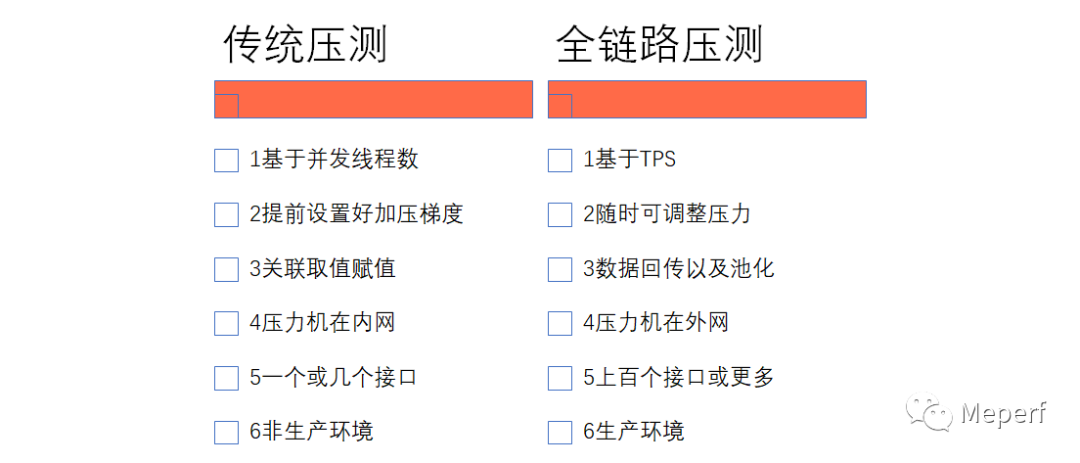Select the 全链路压测 heading
1080x463 pixels.
click(659, 45)
